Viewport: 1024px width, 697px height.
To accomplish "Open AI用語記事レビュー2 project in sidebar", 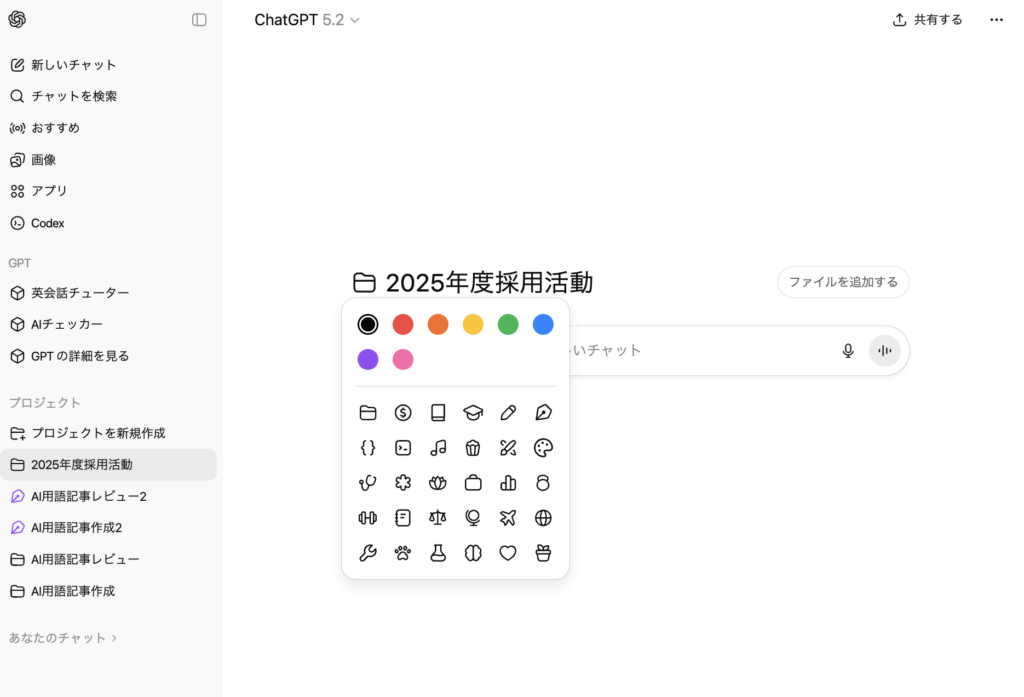I will click(x=89, y=496).
